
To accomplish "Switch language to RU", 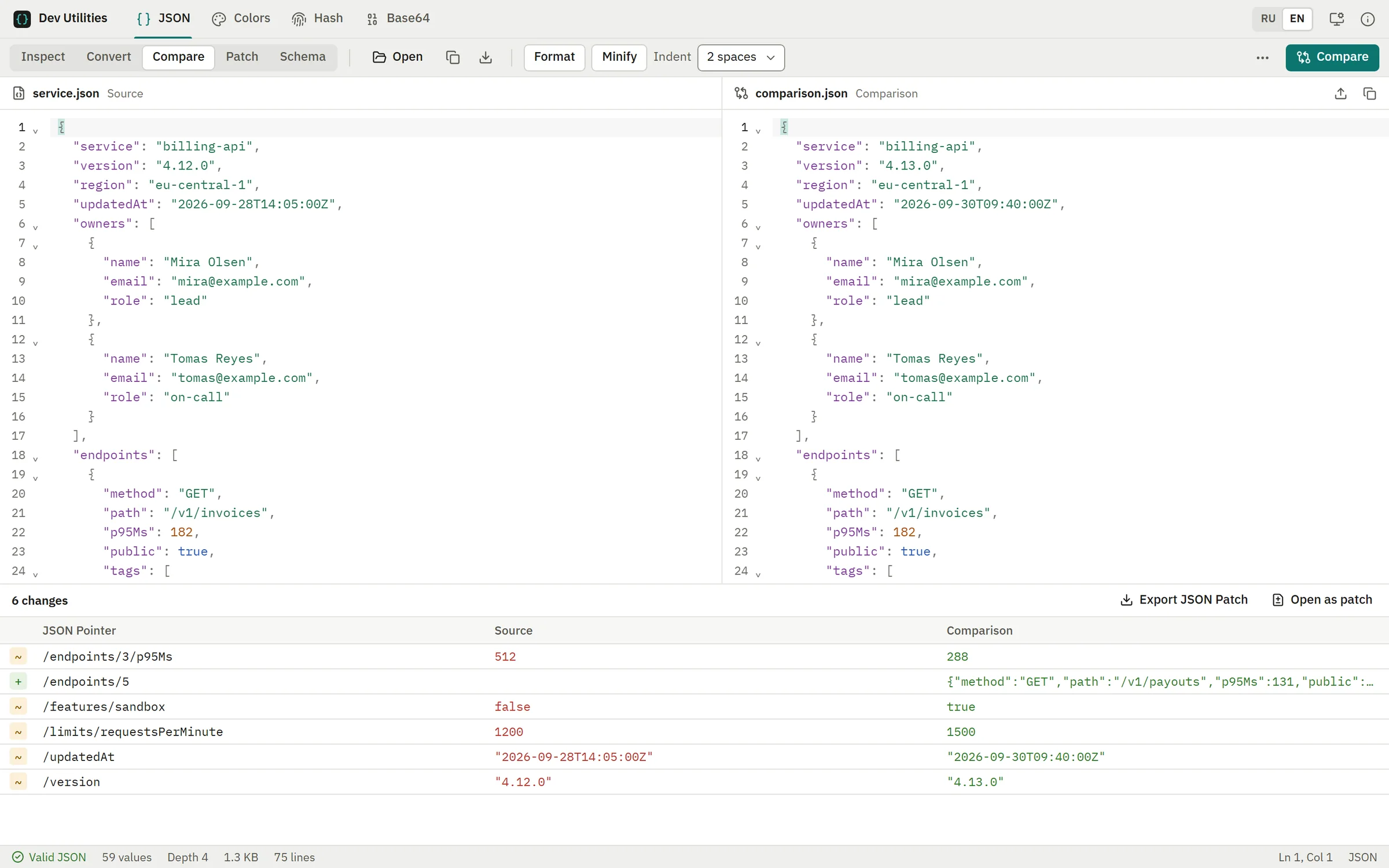I will [1268, 19].
